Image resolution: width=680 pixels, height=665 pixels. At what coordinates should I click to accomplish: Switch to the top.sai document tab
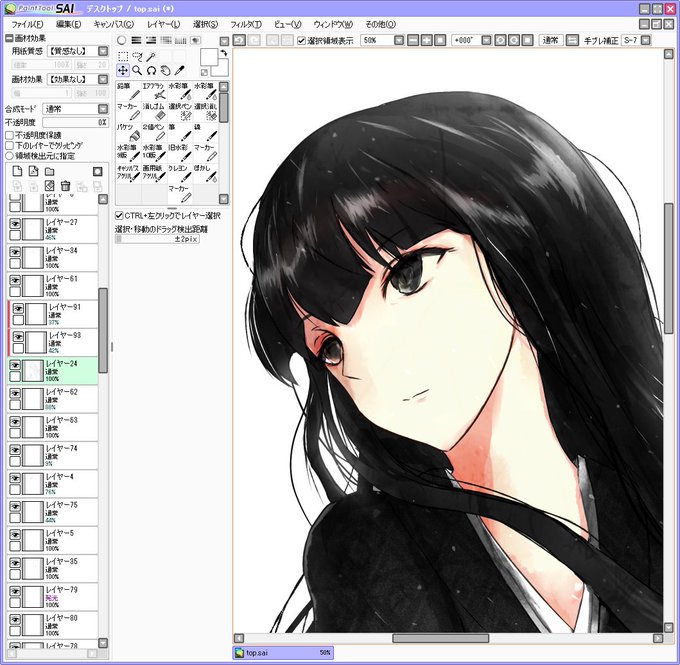(x=283, y=652)
